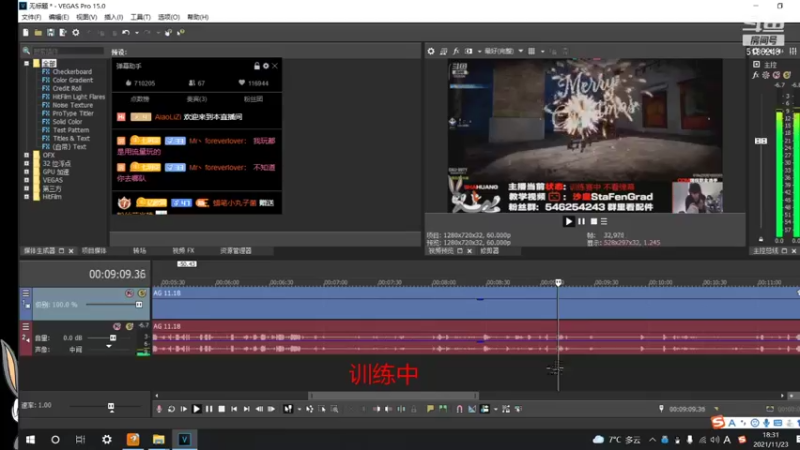
Task: Select Credit Roll in the generator list
Action: (x=67, y=88)
